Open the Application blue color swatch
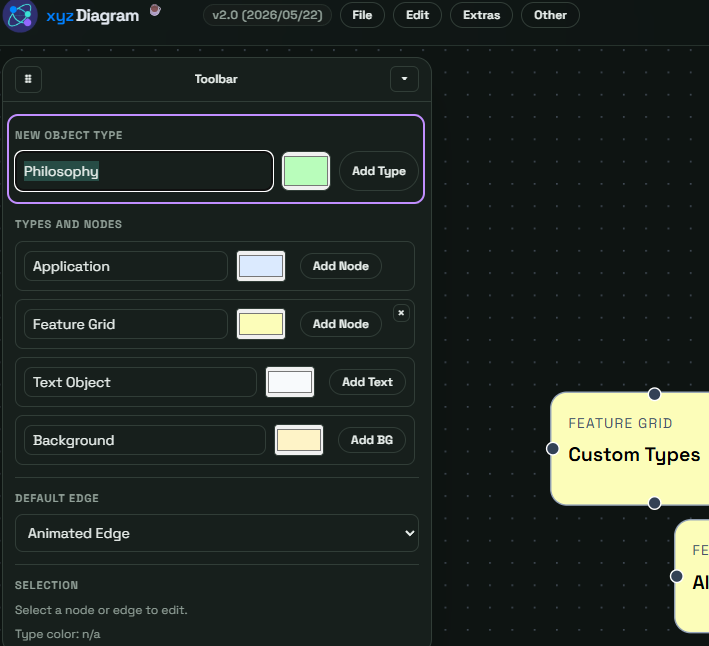 click(261, 266)
